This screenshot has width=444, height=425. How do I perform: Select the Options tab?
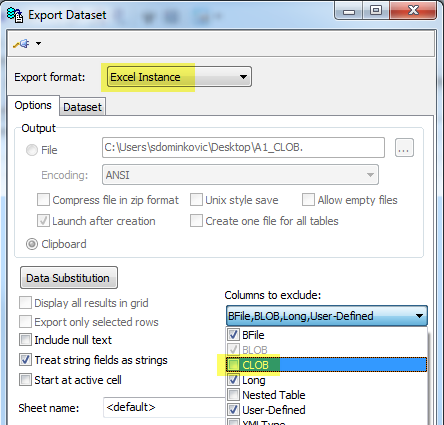(x=33, y=105)
